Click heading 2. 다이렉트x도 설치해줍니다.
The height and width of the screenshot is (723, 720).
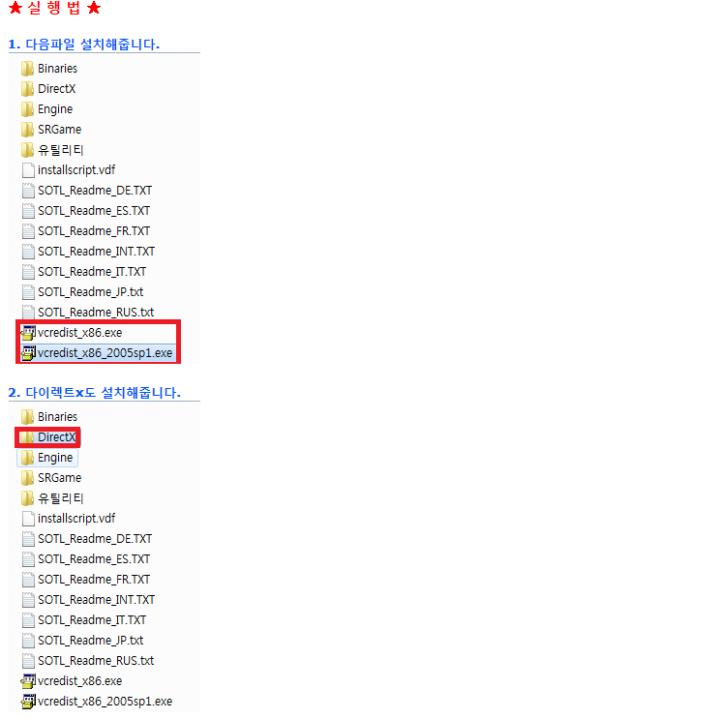(94, 392)
